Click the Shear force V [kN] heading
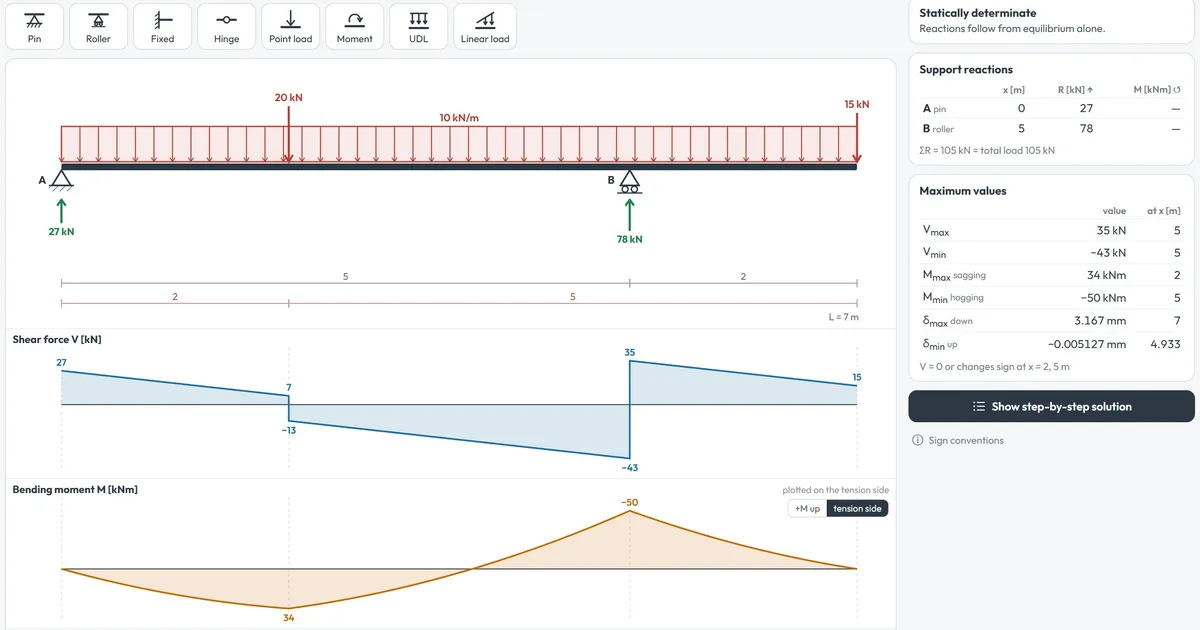Viewport: 1200px width, 630px height. pos(57,340)
